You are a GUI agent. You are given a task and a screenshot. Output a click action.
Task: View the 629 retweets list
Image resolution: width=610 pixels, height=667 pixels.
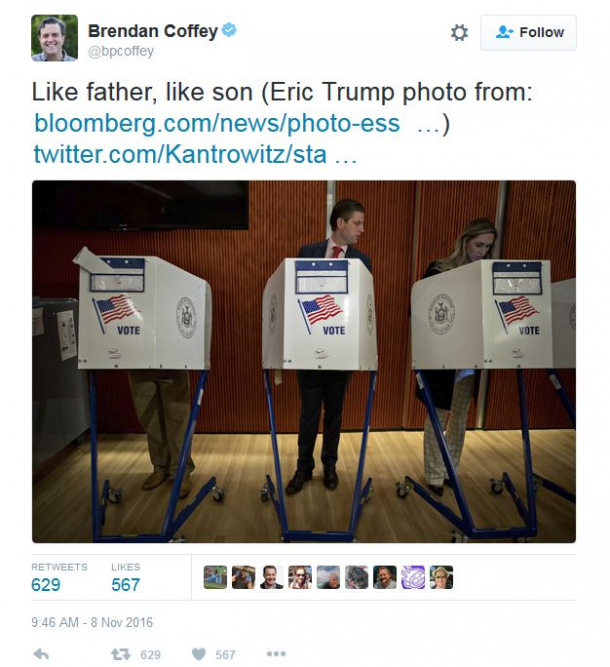point(46,585)
